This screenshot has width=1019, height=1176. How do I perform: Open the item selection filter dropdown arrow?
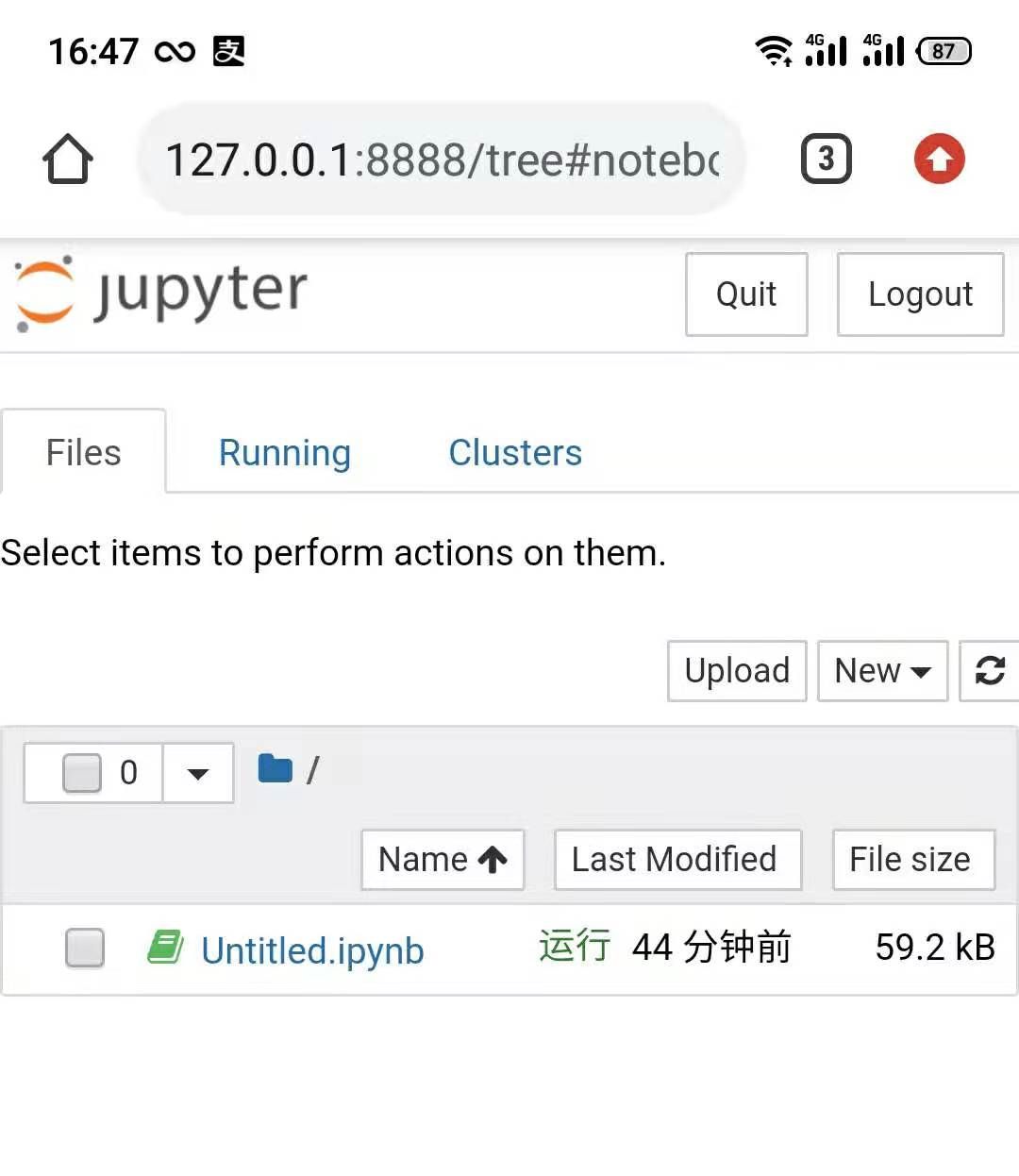point(198,772)
